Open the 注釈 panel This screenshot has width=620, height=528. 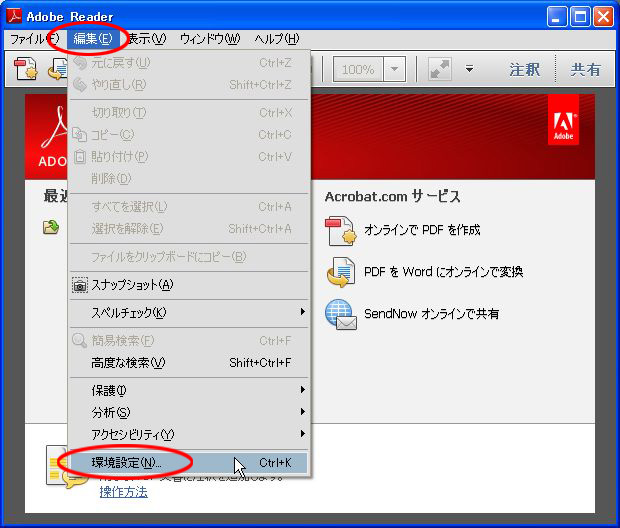point(525,70)
